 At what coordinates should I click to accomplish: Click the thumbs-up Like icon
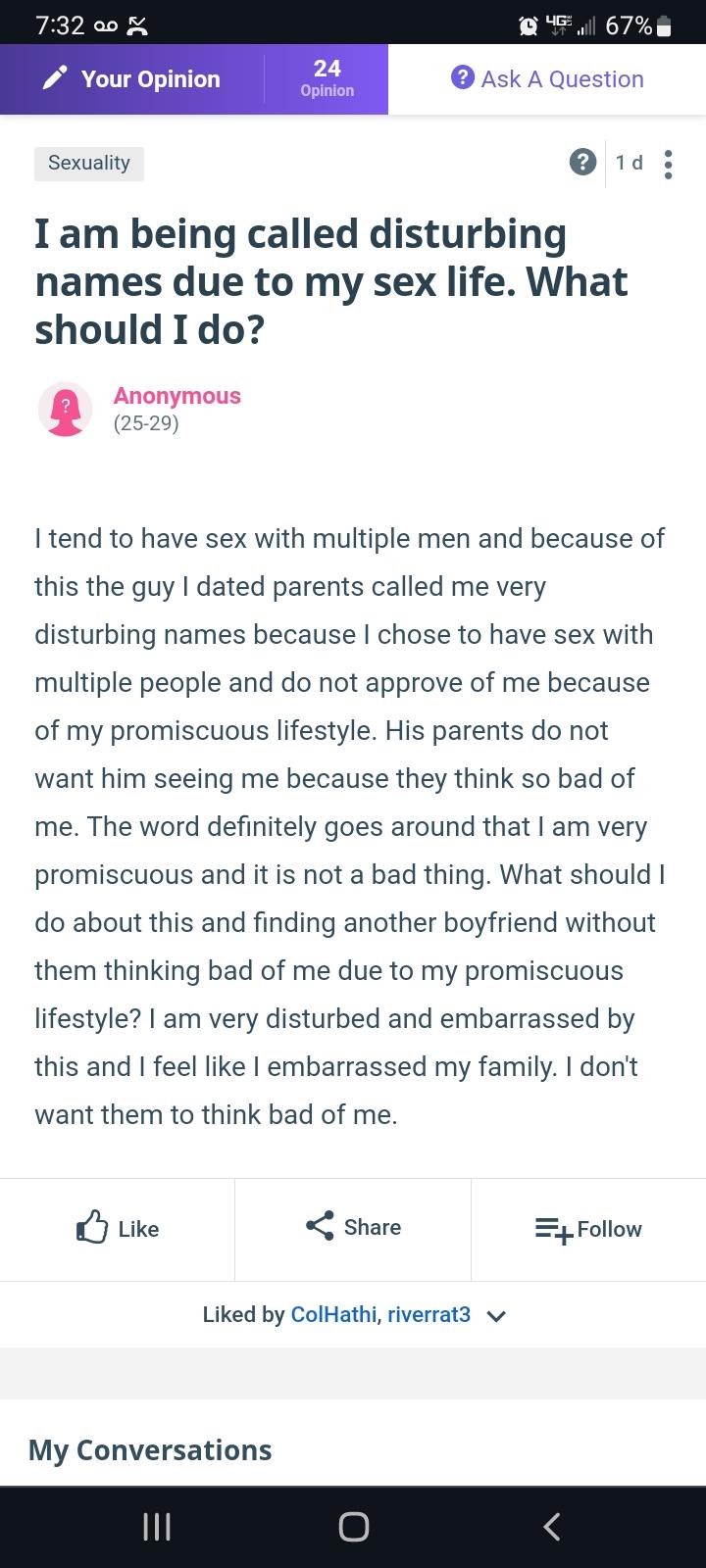(91, 1228)
